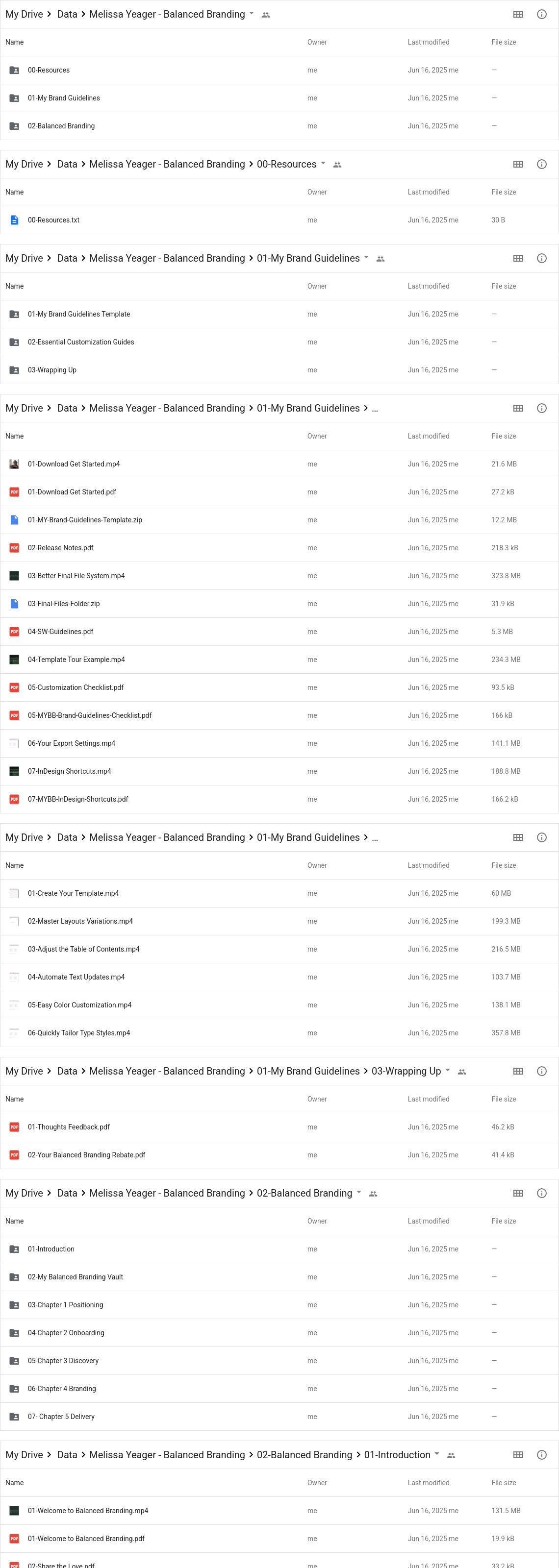This screenshot has height=1568, width=559.
Task: Expand dropdown arrow next to 03-Wrapping Up breadcrumb
Action: click(448, 1071)
